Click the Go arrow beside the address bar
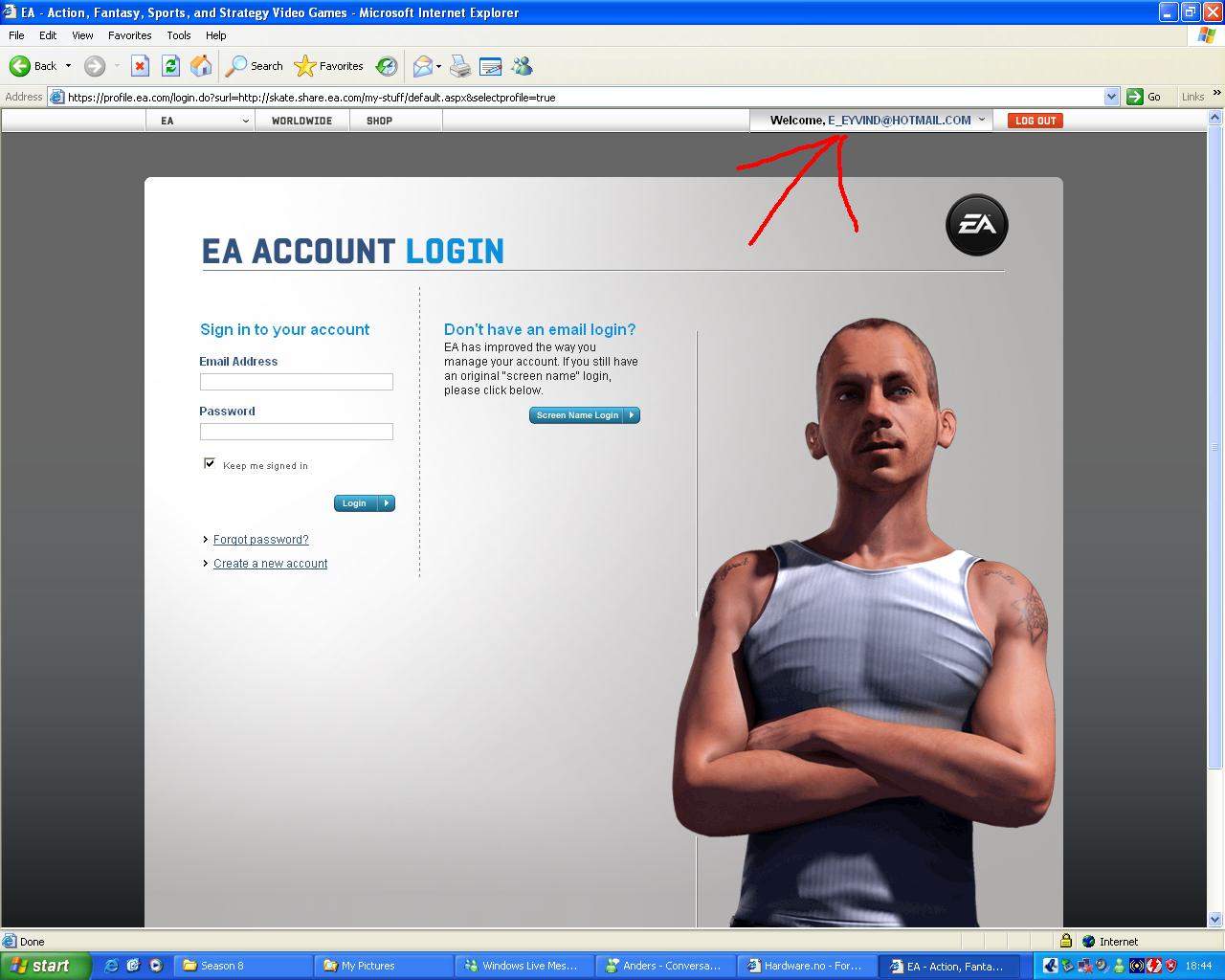1225x980 pixels. click(x=1135, y=97)
